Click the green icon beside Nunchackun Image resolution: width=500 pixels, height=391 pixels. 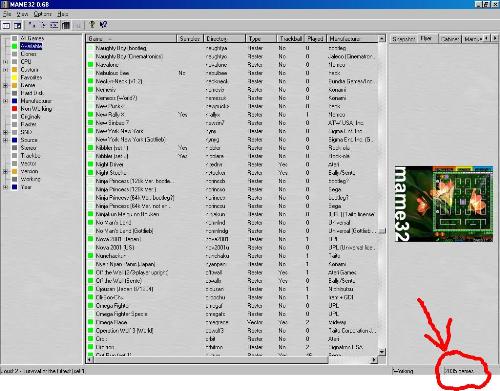(x=90, y=256)
